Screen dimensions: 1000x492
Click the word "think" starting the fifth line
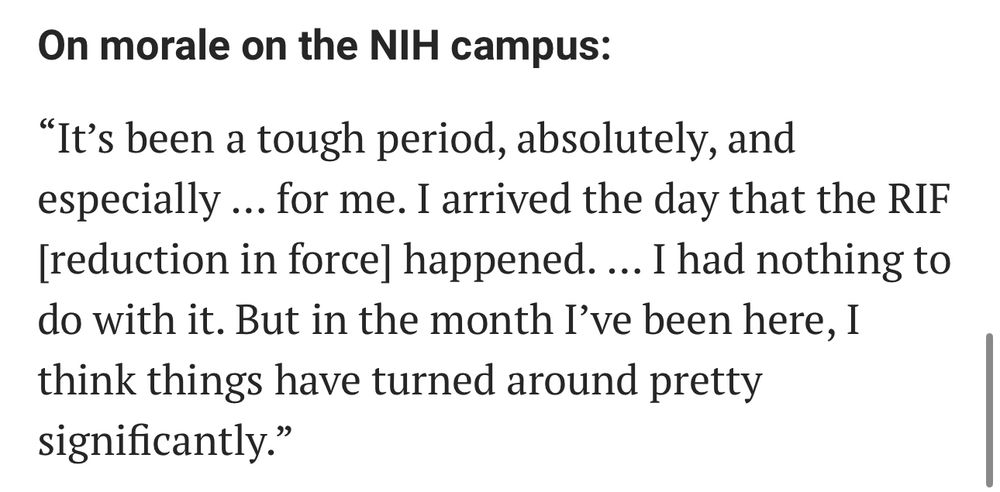click(89, 381)
